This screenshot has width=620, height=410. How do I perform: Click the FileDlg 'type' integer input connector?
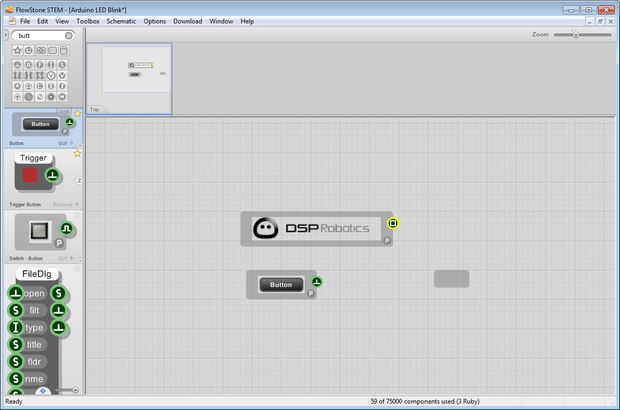pos(16,327)
